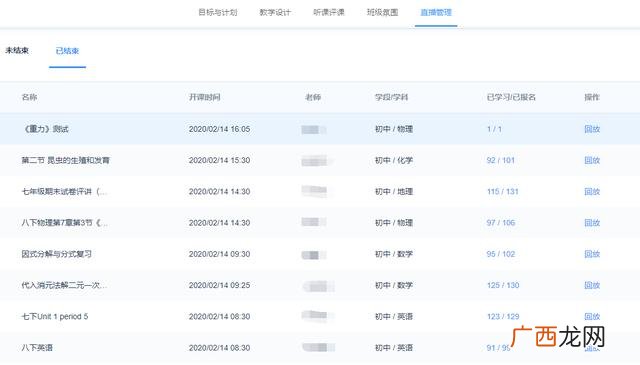Click the 2020/02/14 16:05 start time

219,129
